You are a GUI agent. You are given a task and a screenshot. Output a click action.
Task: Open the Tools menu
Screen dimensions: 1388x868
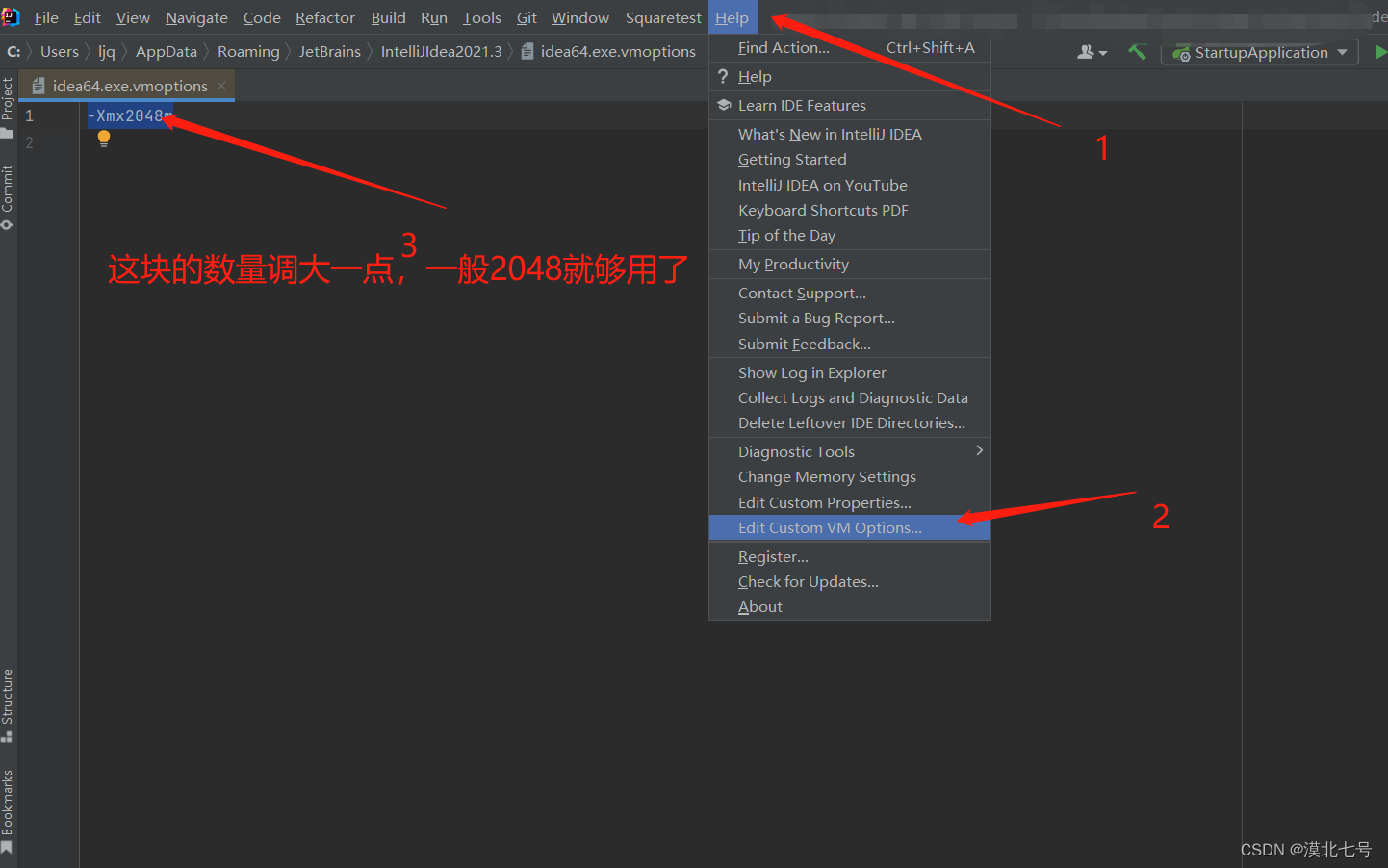[x=481, y=17]
